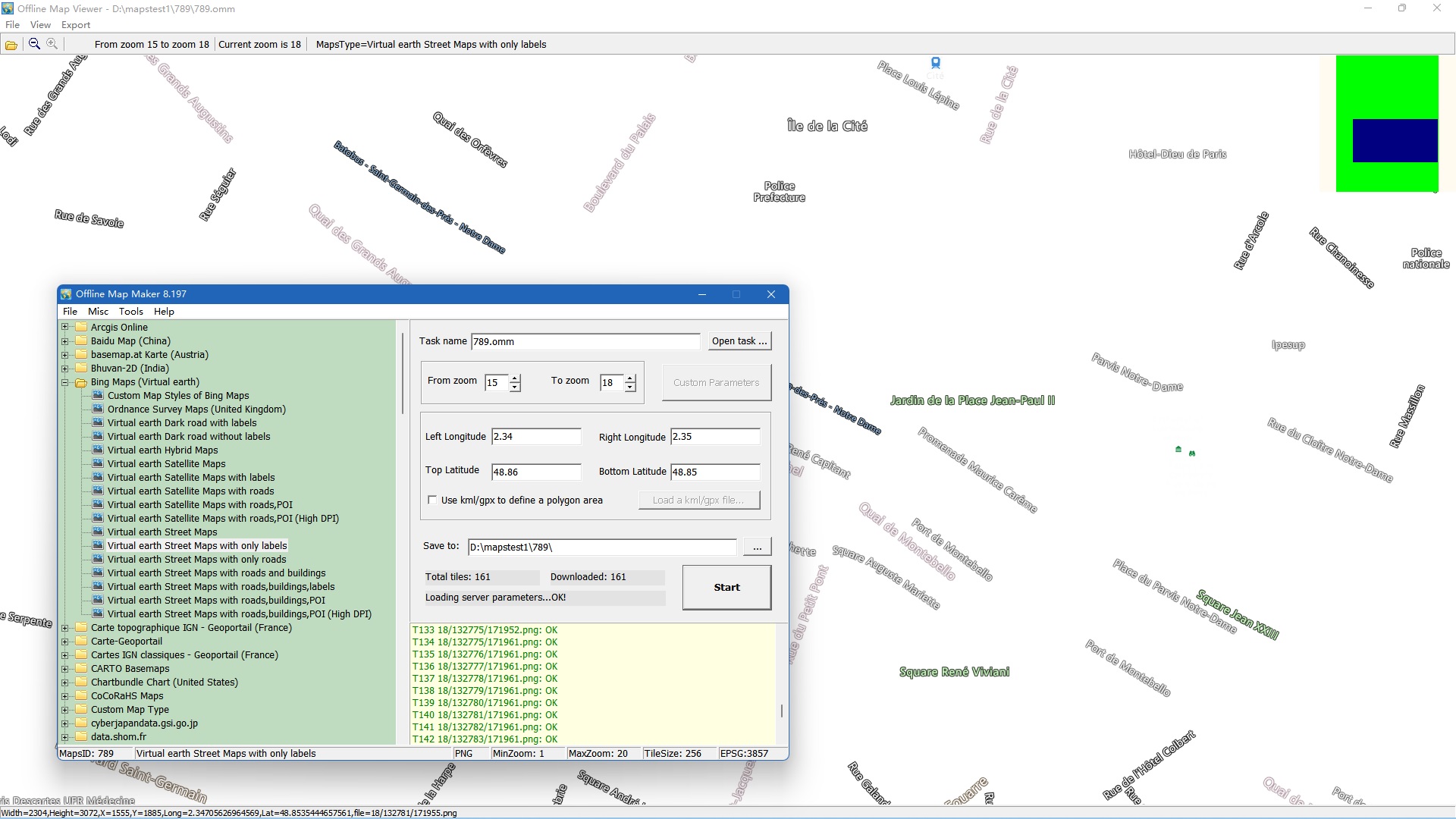
Task: Click the Offline Map Viewer title bar app icon
Action: click(x=8, y=8)
